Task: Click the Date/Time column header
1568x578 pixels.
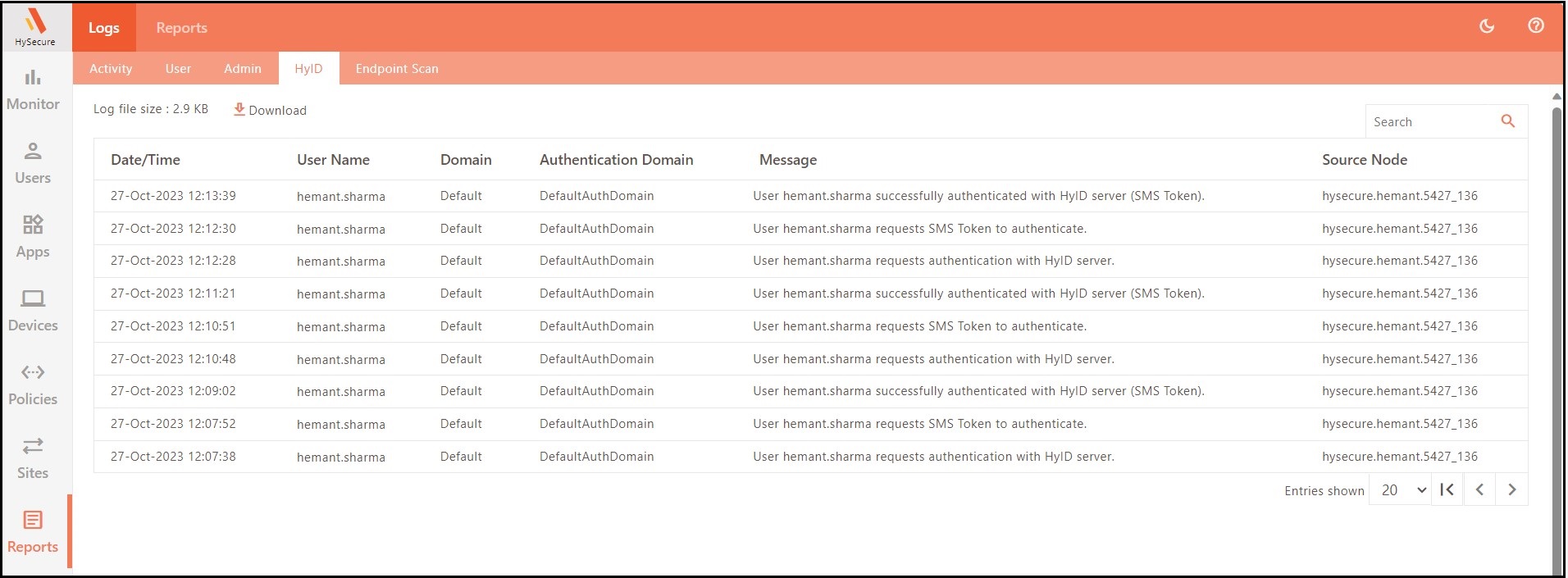Action: coord(145,160)
